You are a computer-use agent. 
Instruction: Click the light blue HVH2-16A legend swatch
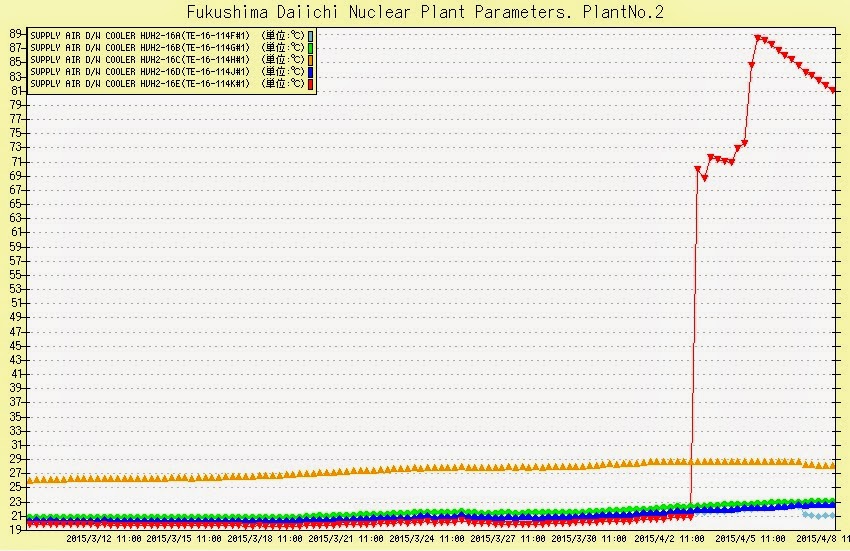click(x=311, y=36)
